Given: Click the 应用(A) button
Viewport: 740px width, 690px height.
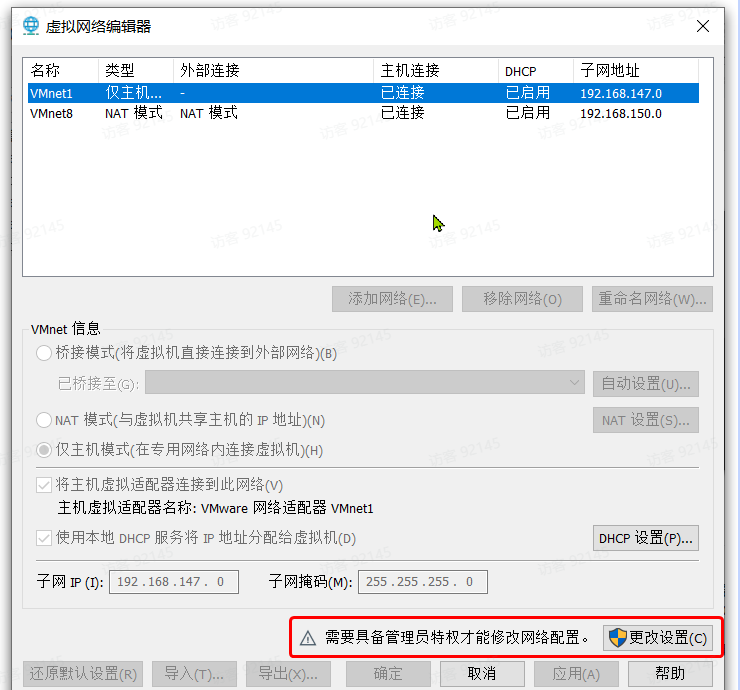Looking at the screenshot, I should [576, 674].
